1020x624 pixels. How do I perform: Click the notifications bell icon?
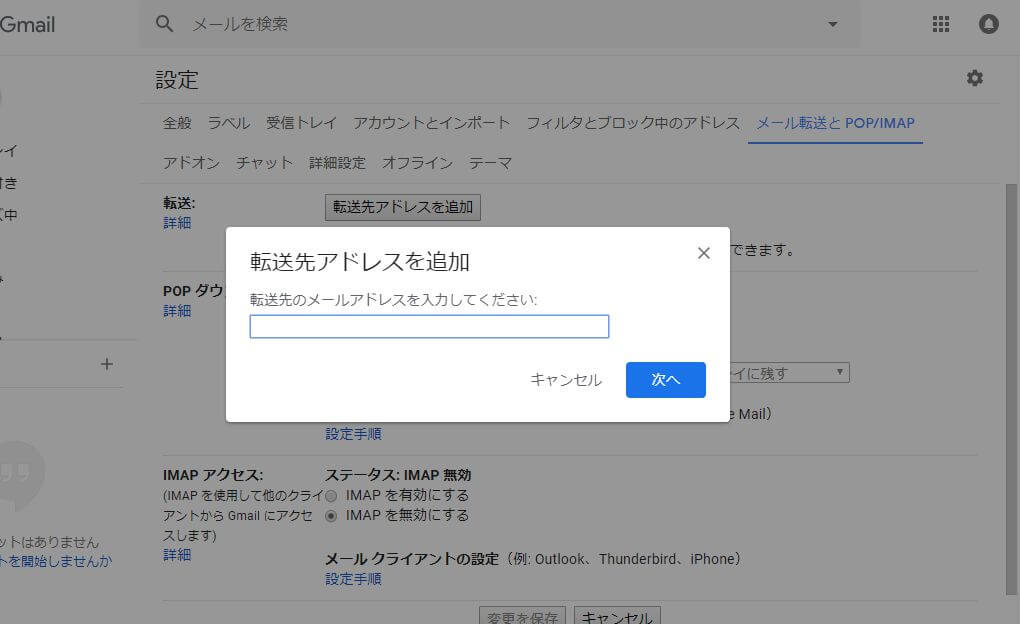coord(988,25)
